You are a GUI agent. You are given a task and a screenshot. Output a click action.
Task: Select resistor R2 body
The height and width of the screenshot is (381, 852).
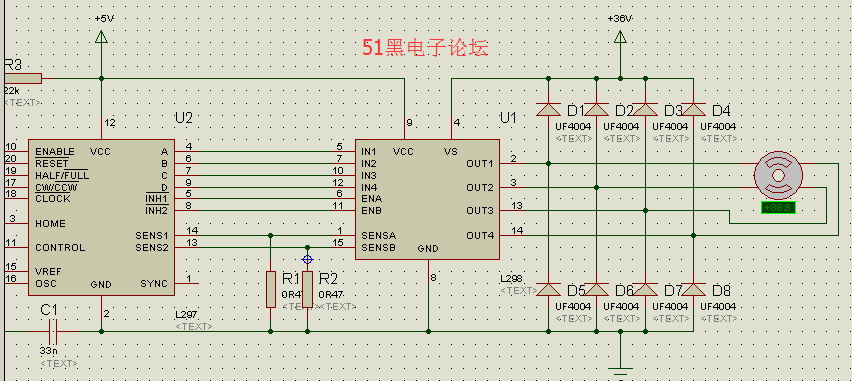coord(308,289)
